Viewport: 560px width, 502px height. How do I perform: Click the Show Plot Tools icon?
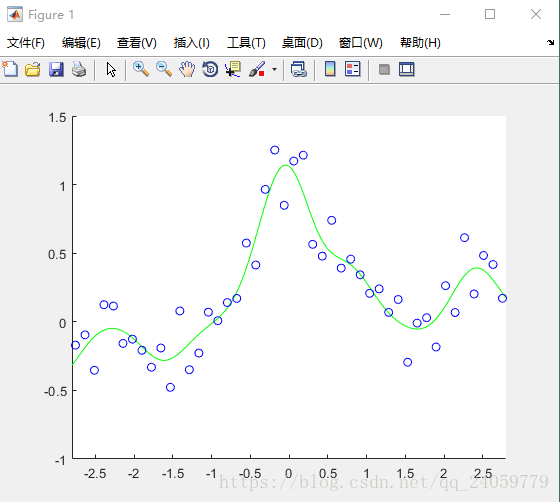(x=407, y=69)
